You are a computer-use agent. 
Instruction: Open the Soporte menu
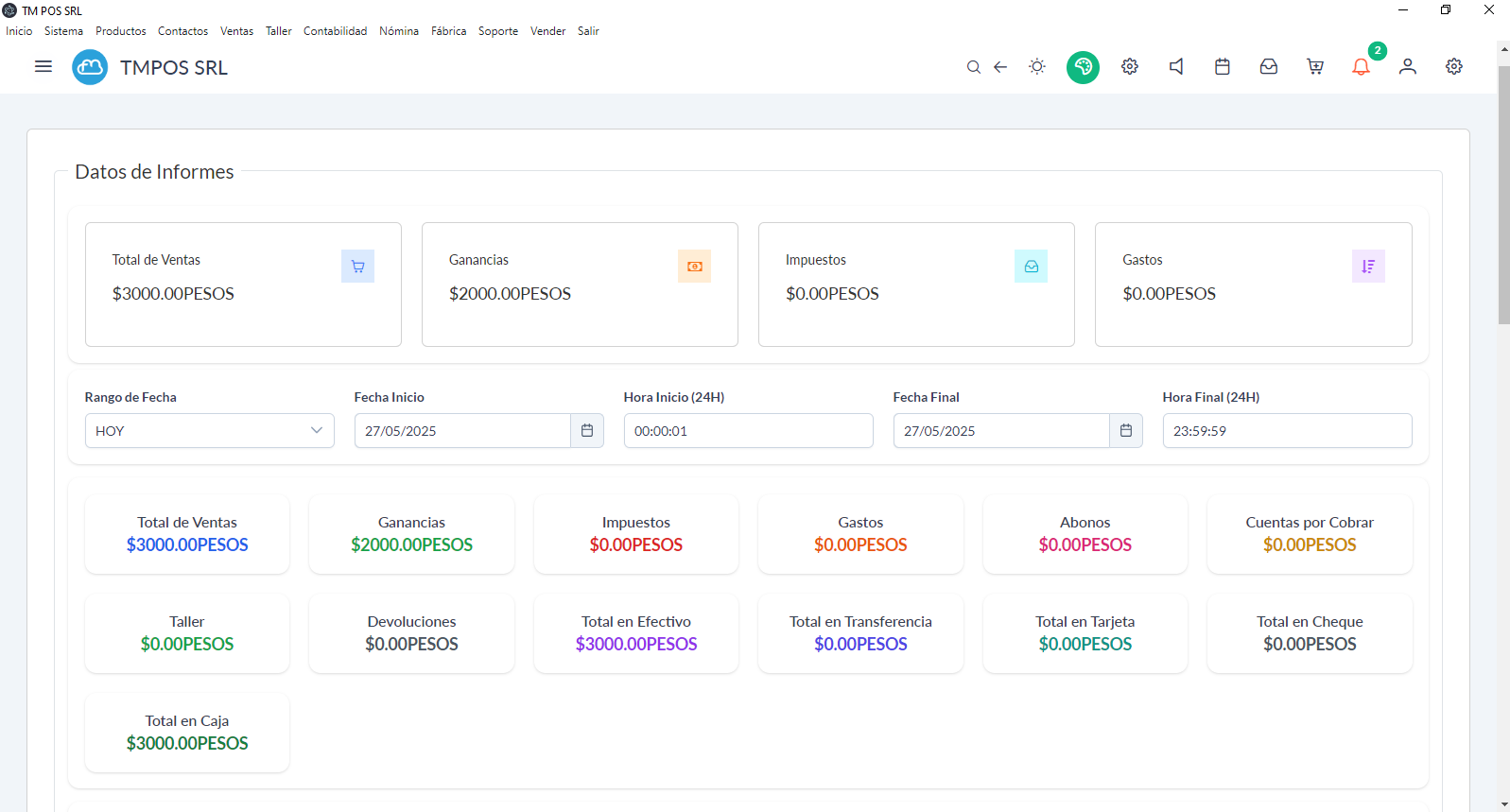[498, 31]
